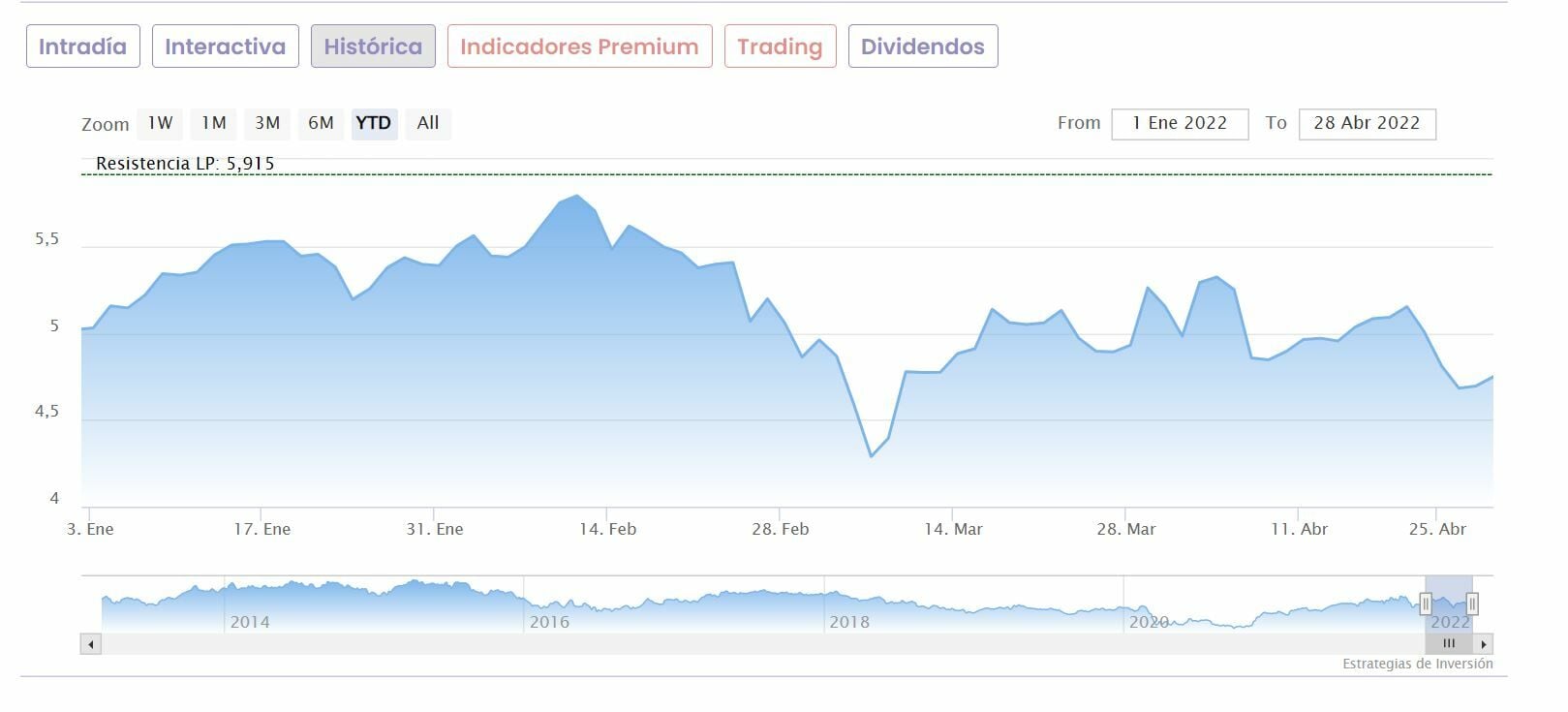Open the Intradía tab

[83, 46]
